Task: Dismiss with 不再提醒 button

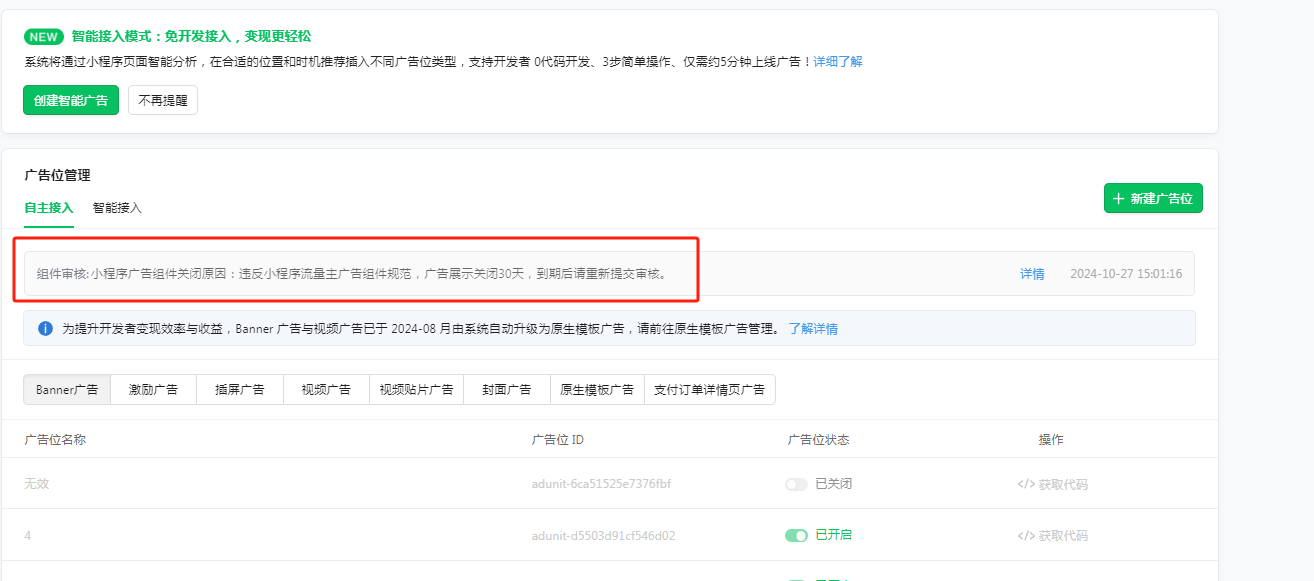Action: (163, 100)
